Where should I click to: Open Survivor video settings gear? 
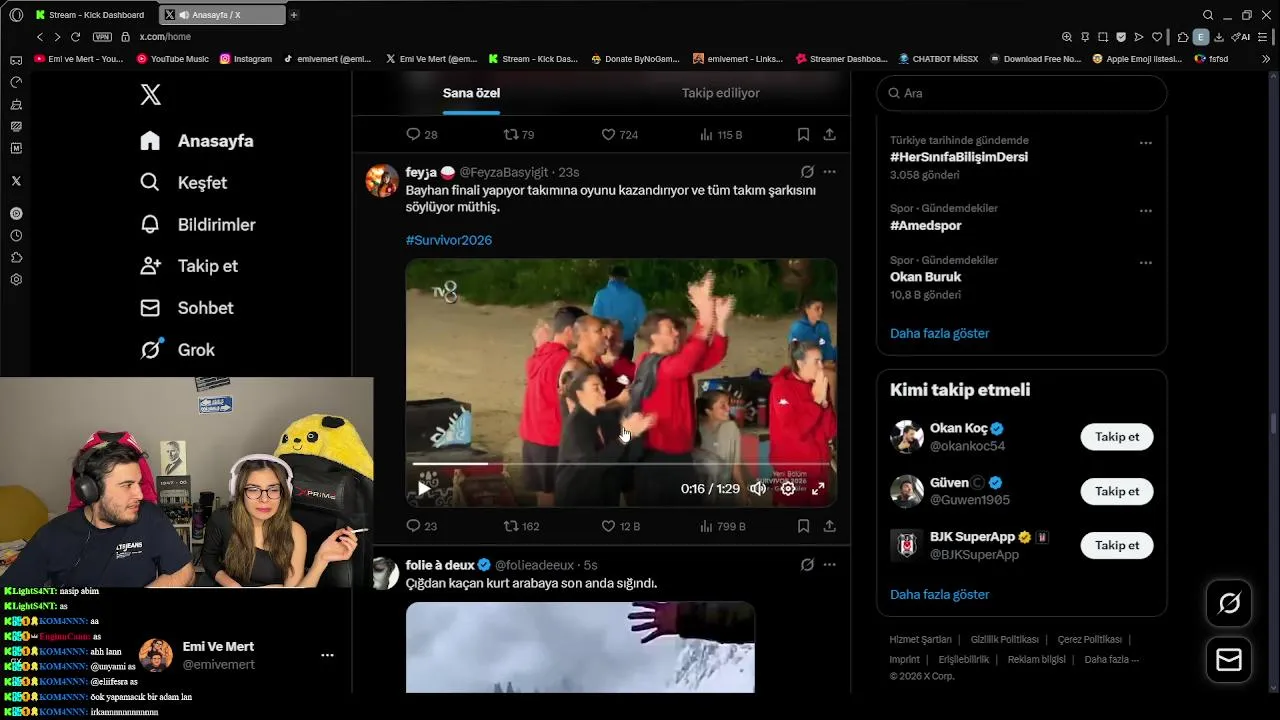(x=788, y=489)
